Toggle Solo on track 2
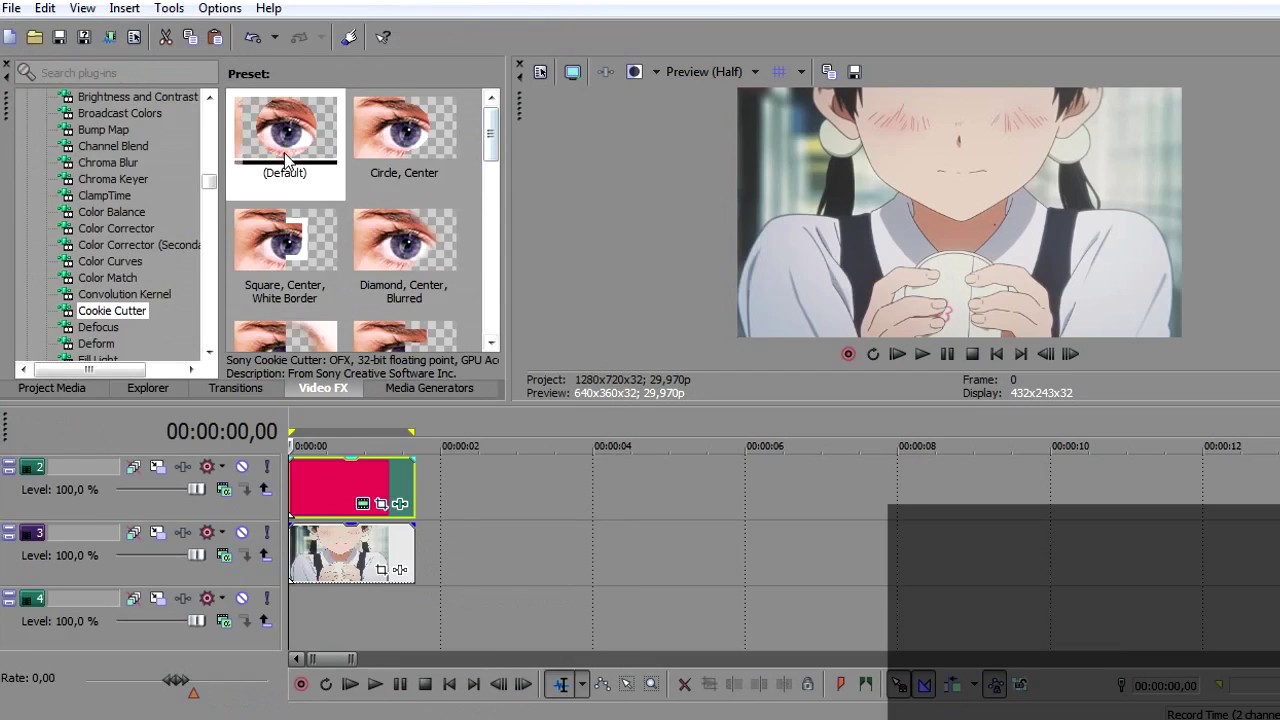The height and width of the screenshot is (720, 1280). click(267, 467)
